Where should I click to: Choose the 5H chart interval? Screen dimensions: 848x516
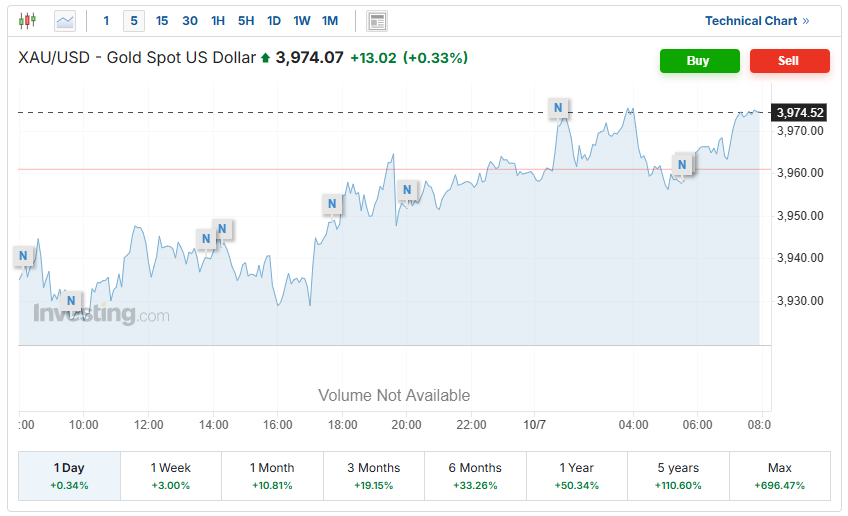pos(246,20)
